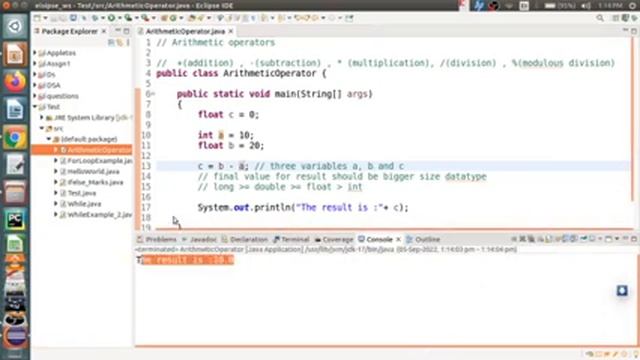Switch to the Coverage tab

click(334, 239)
